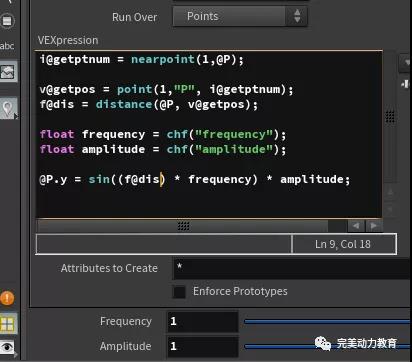Click the orange warning exclamation icon
Viewport: 412px width, 362px height.
pyautogui.click(x=7, y=298)
